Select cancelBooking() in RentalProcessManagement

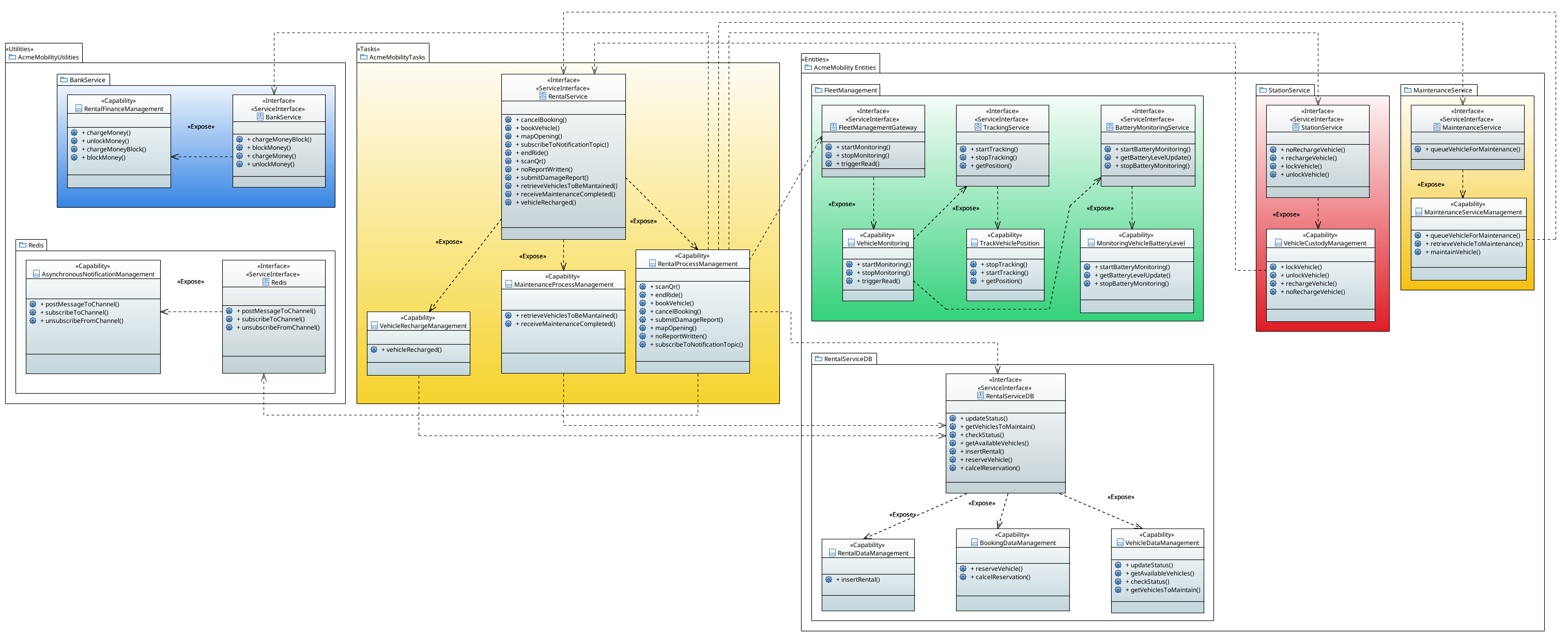click(x=675, y=312)
